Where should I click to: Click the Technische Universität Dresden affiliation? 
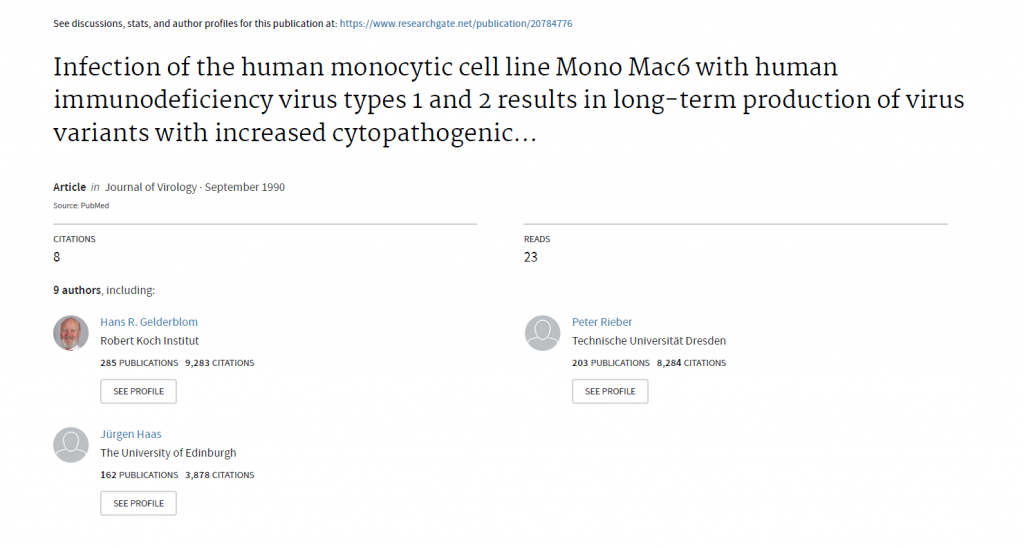point(649,341)
